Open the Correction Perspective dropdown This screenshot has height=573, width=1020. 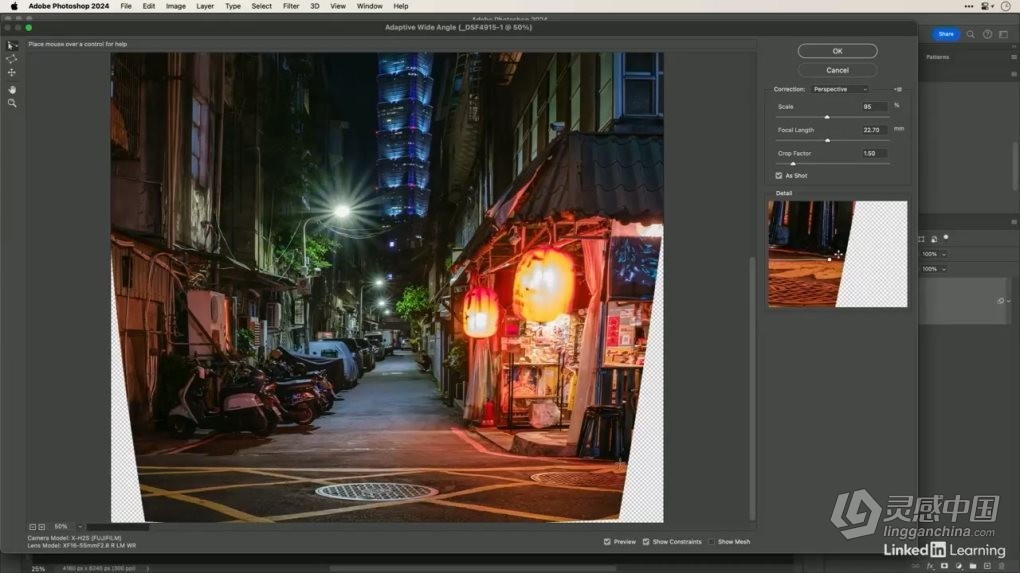tap(840, 89)
